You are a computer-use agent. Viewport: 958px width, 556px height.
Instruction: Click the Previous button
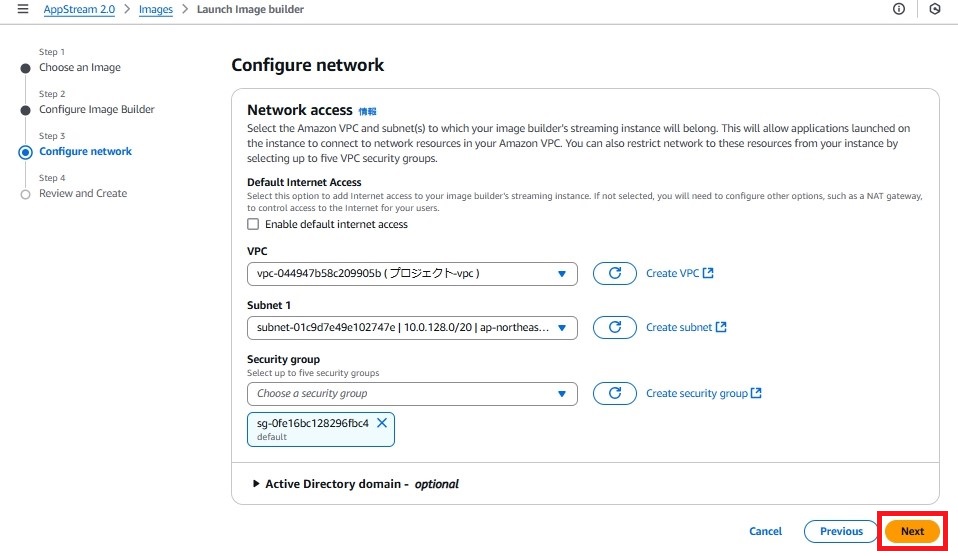pyautogui.click(x=841, y=532)
